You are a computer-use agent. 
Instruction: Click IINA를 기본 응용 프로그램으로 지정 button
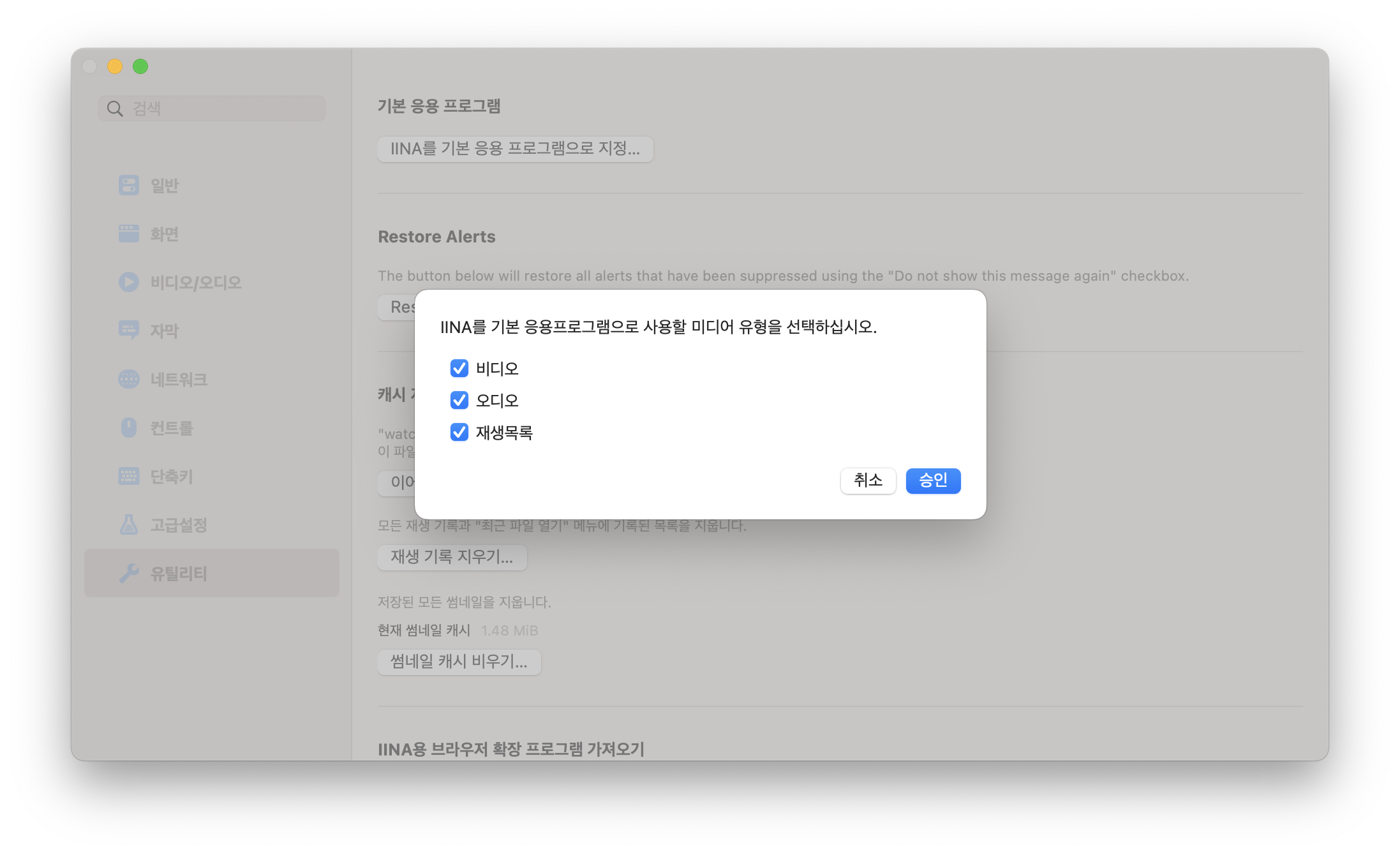pos(515,149)
